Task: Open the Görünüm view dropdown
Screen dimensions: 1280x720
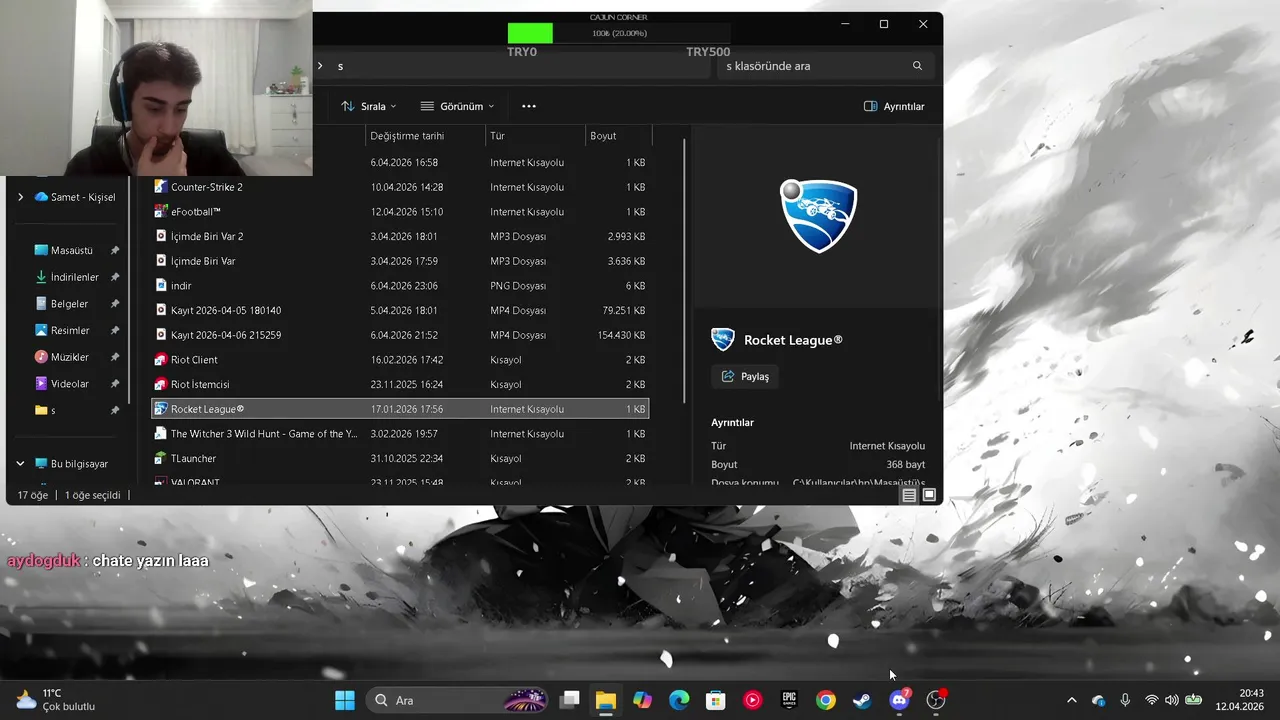Action: (457, 106)
